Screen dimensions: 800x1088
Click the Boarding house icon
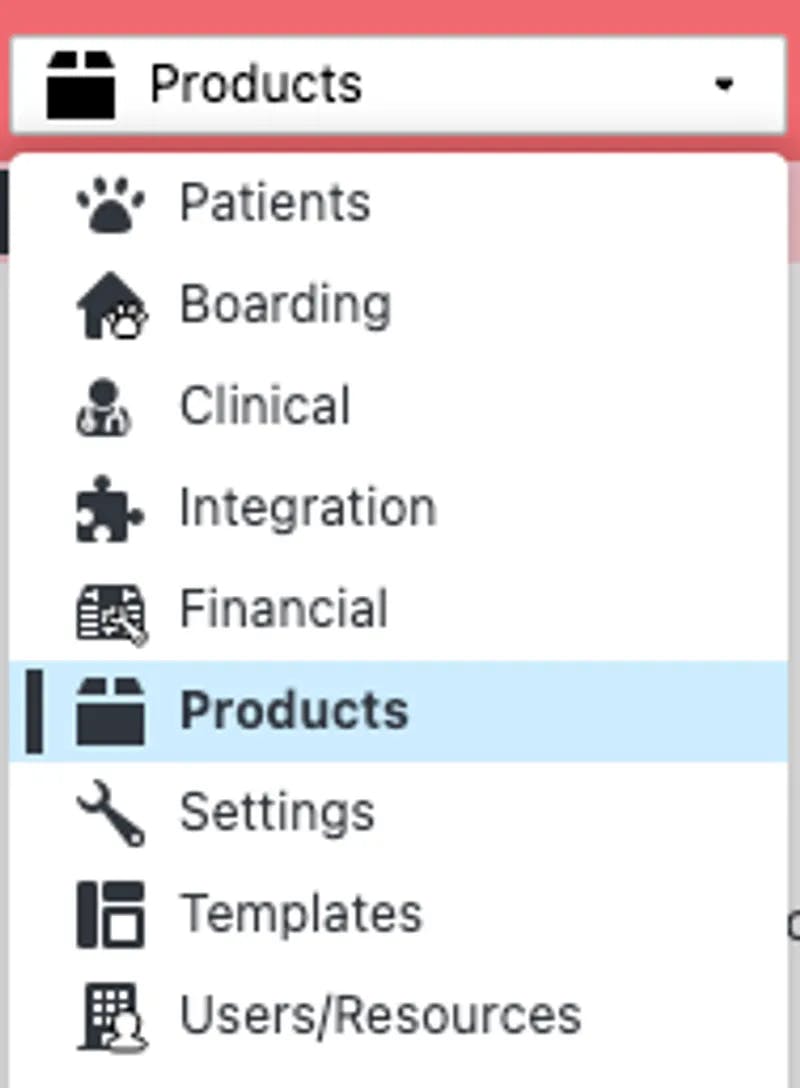point(110,305)
